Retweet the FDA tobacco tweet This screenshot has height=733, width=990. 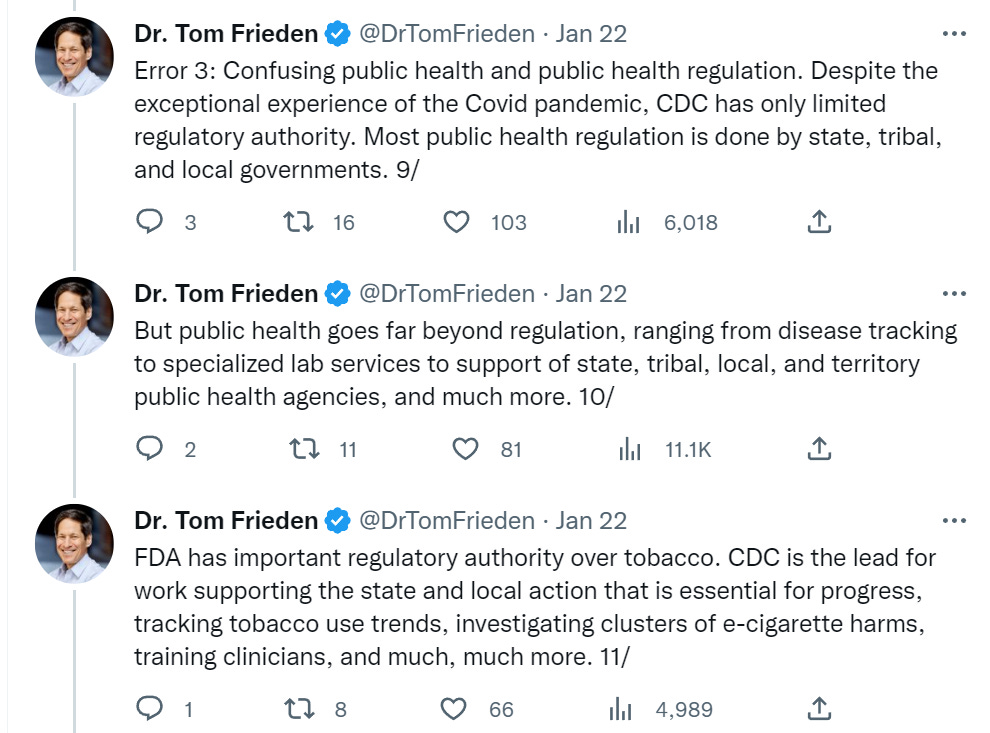pos(299,709)
